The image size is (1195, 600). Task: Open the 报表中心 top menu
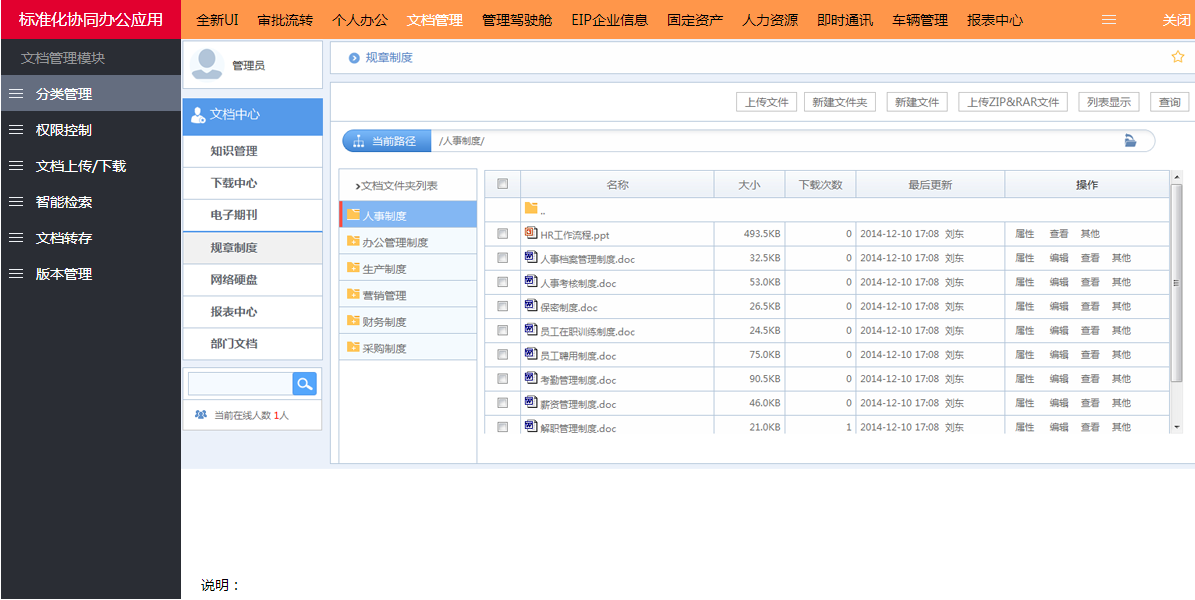point(995,21)
